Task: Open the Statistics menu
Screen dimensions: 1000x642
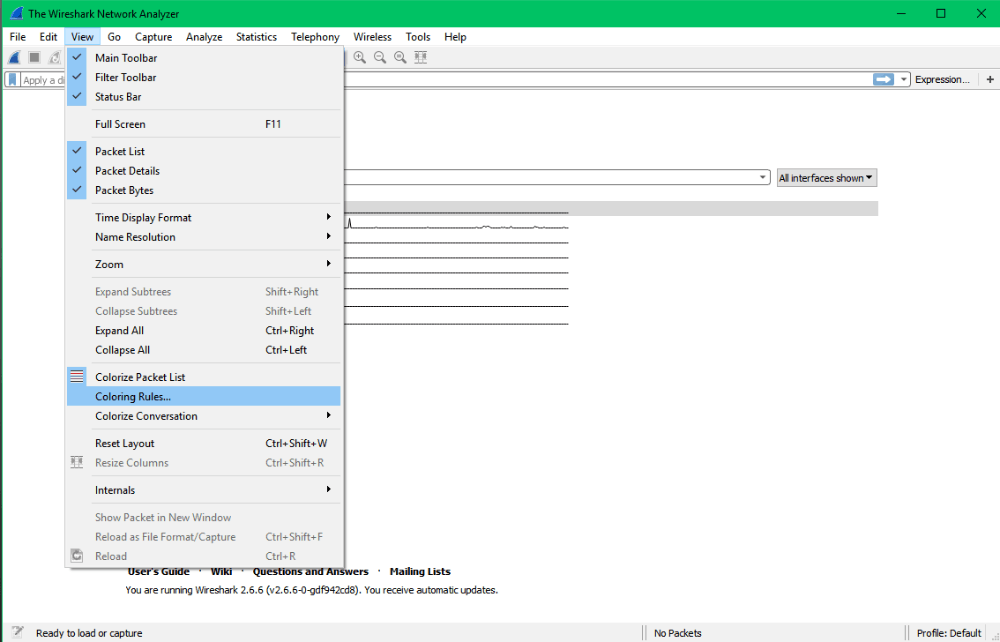Action: coord(256,37)
